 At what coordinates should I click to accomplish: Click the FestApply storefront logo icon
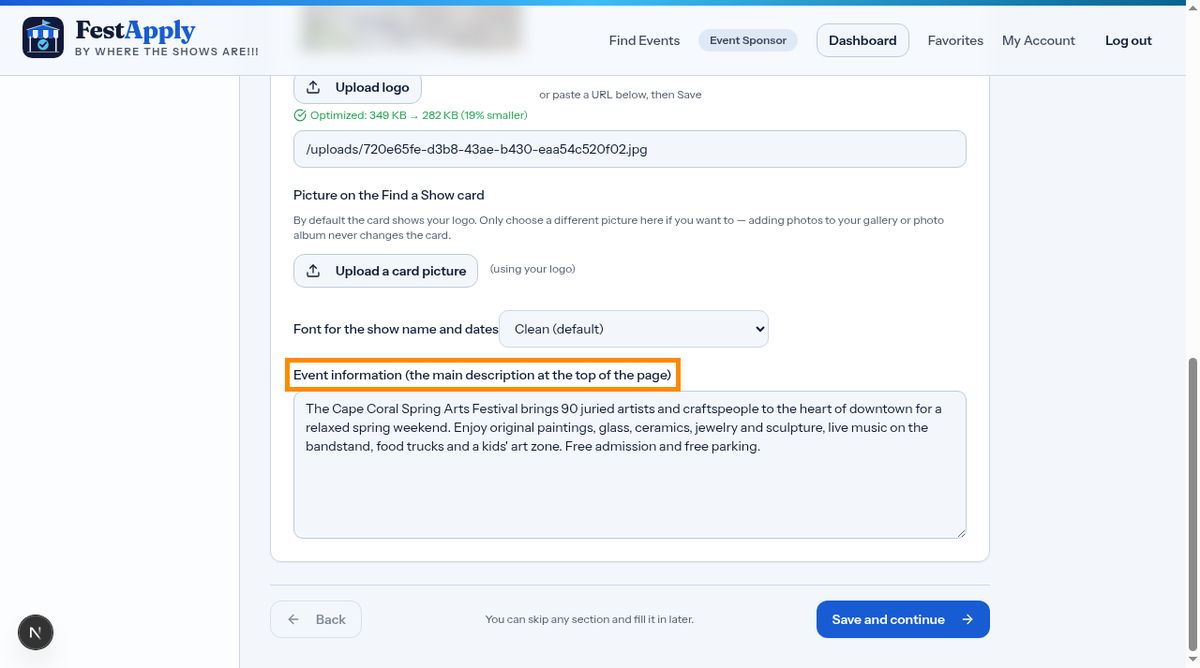43,38
